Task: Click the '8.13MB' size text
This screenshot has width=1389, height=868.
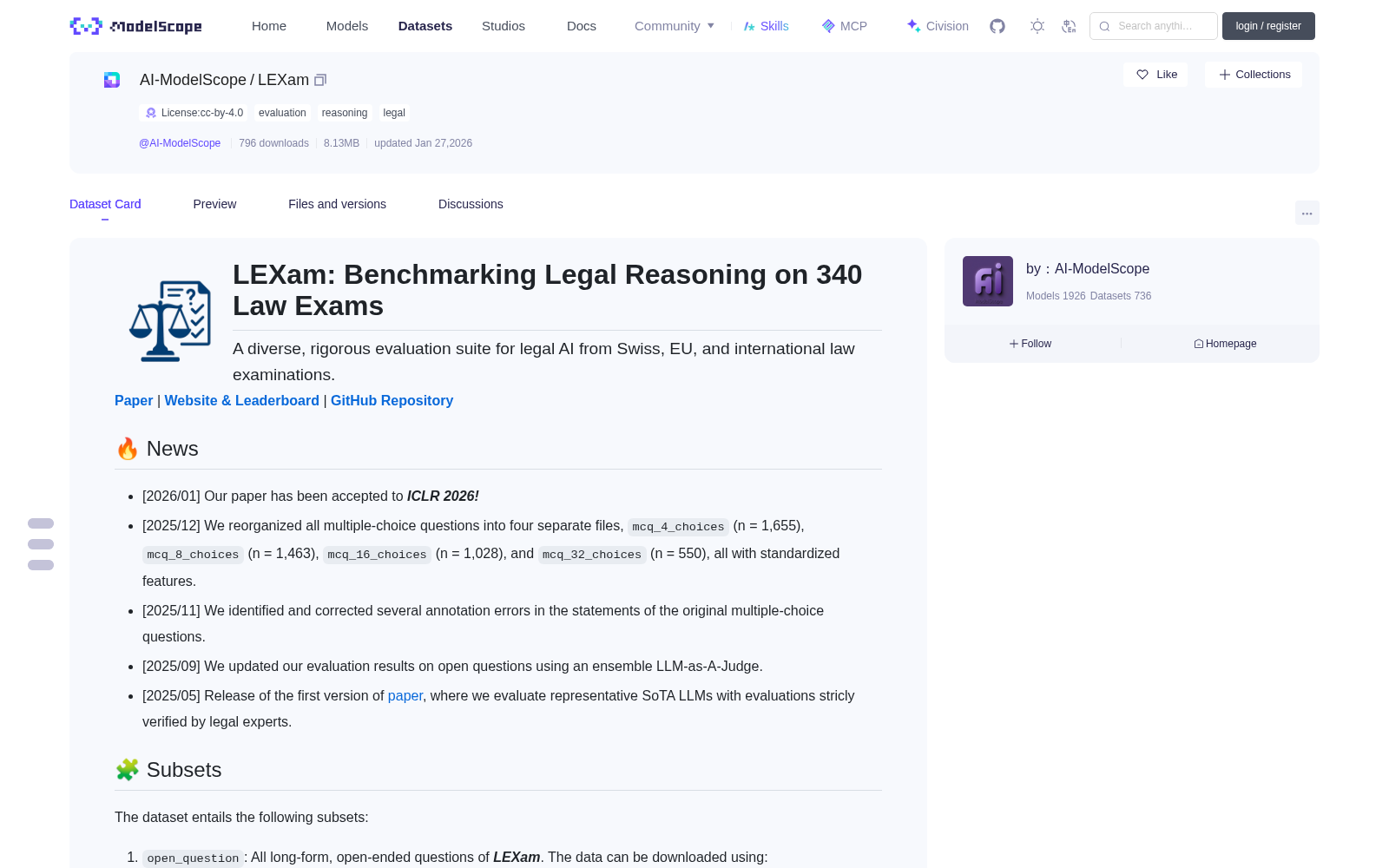Action: 341,143
